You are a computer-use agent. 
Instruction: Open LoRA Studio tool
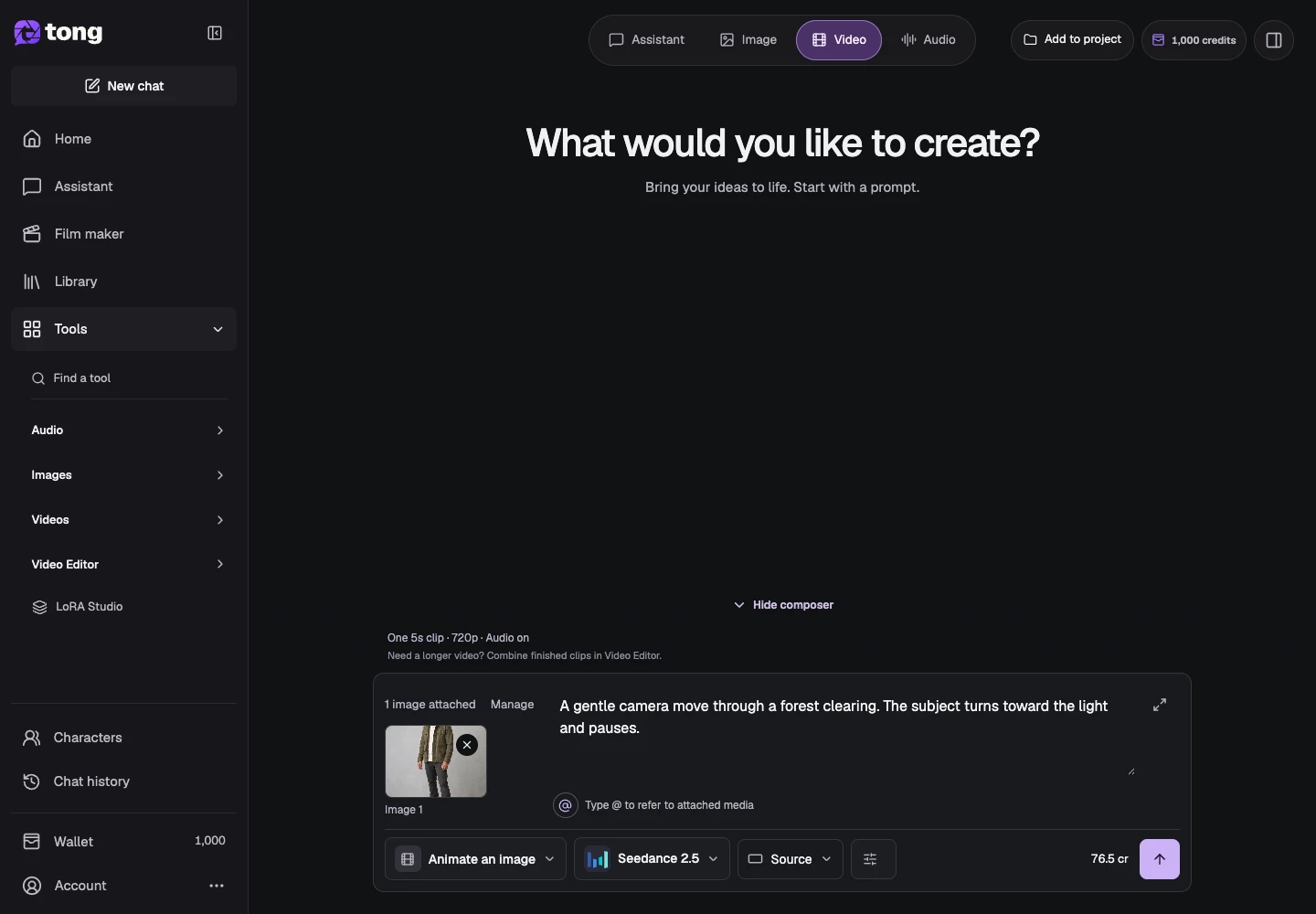[x=124, y=607]
